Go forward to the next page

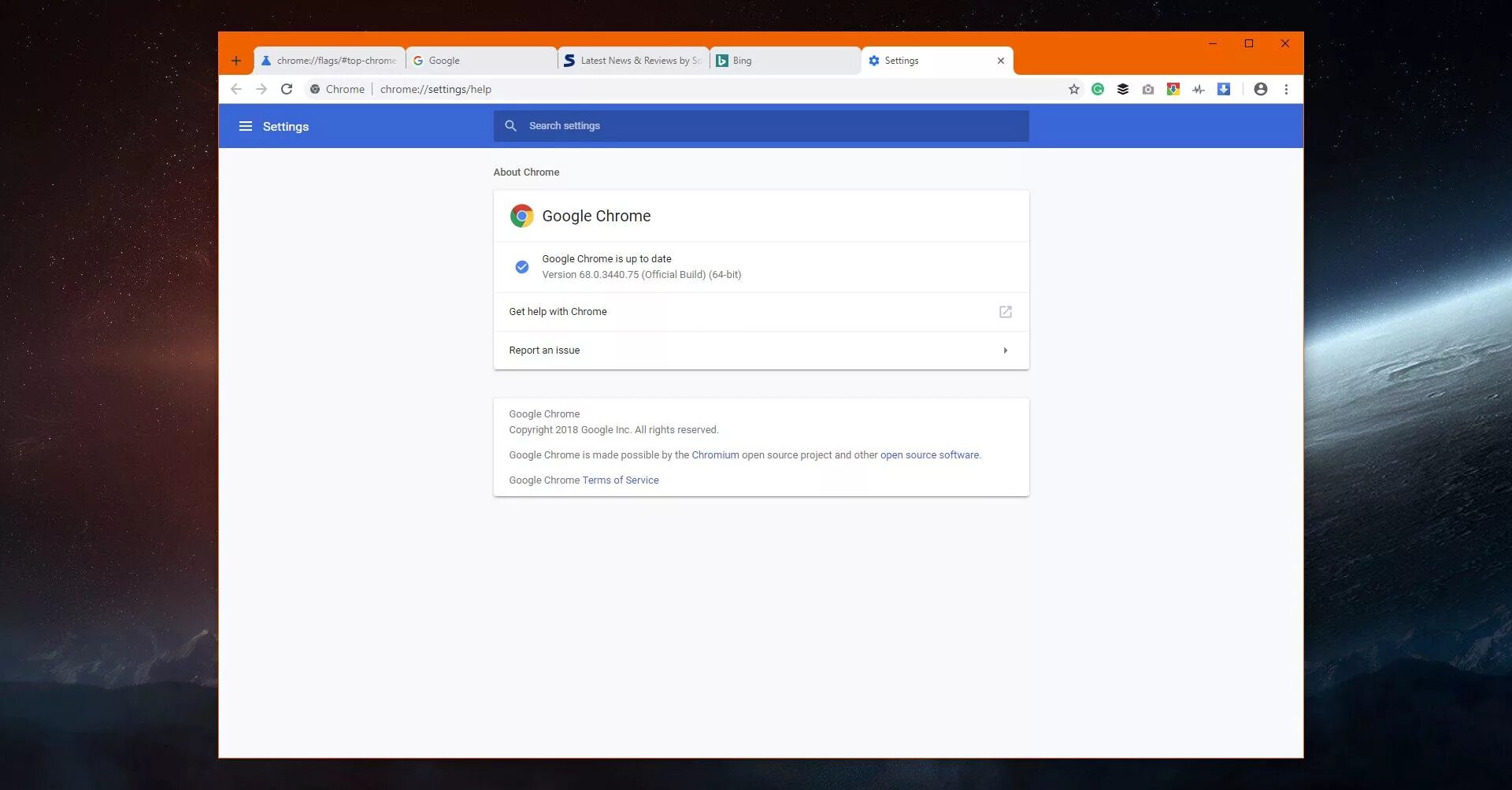pos(261,89)
